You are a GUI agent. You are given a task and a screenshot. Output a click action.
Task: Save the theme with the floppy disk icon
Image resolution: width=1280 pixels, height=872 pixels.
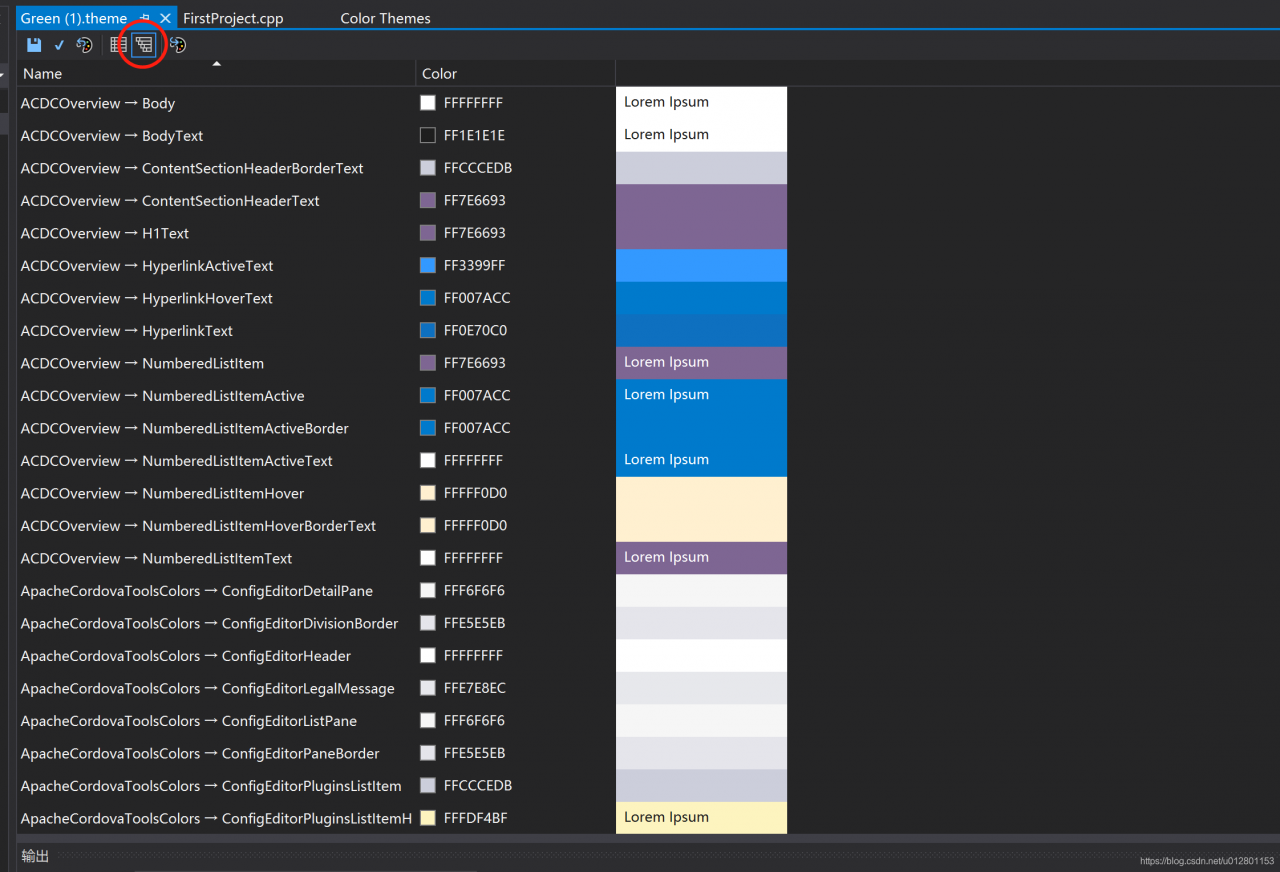[x=34, y=45]
